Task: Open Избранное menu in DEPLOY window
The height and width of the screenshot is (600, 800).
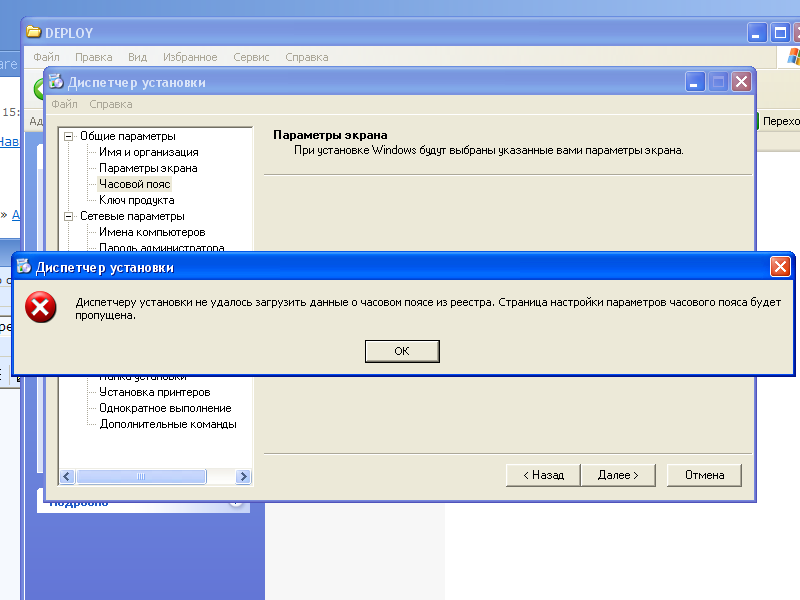Action: point(190,57)
